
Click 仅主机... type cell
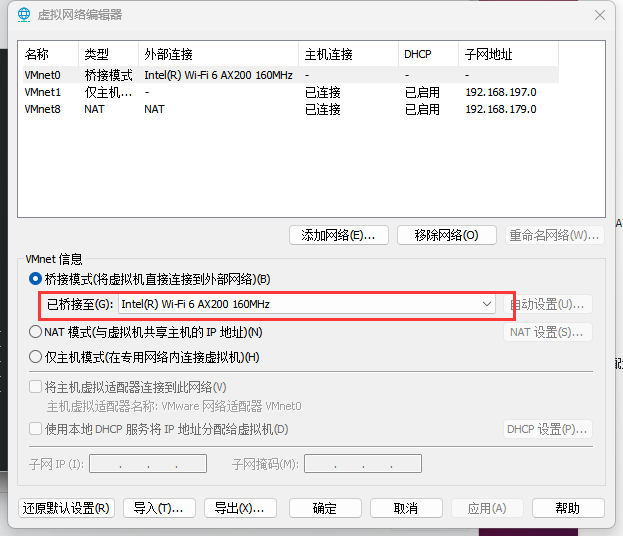click(x=108, y=92)
